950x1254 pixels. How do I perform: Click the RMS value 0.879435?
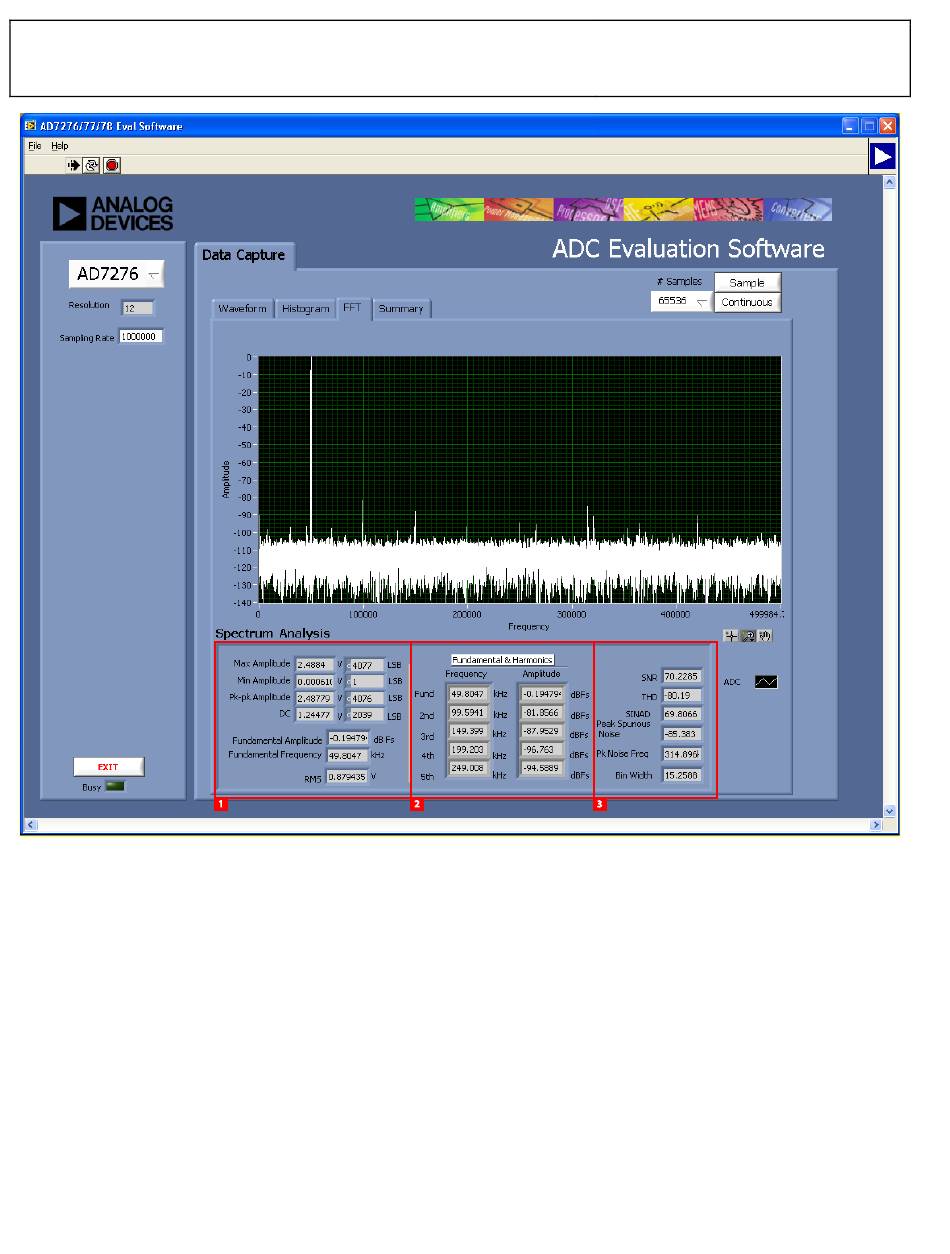pyautogui.click(x=347, y=776)
